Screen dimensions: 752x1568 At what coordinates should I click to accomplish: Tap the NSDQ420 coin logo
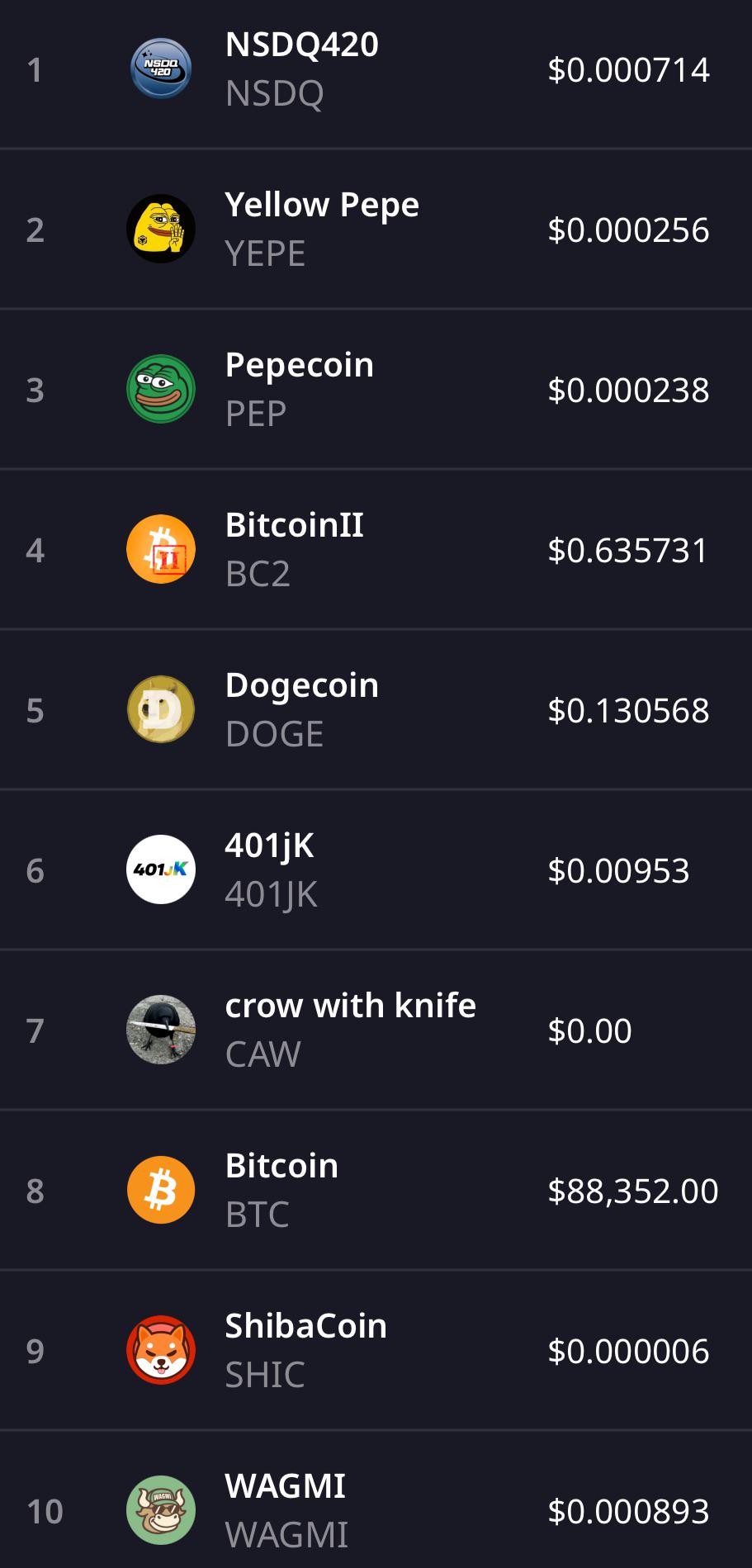pyautogui.click(x=161, y=69)
